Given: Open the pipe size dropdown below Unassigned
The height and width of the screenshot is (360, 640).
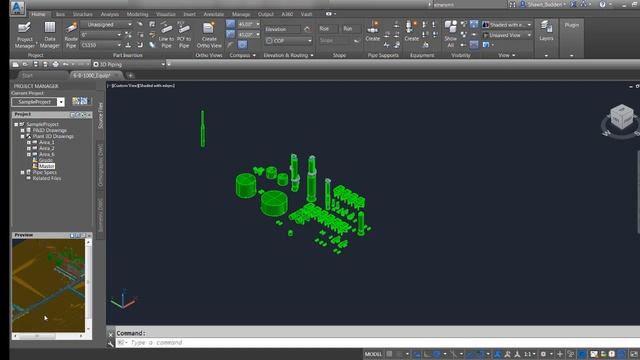Looking at the screenshot, I should pyautogui.click(x=101, y=35).
